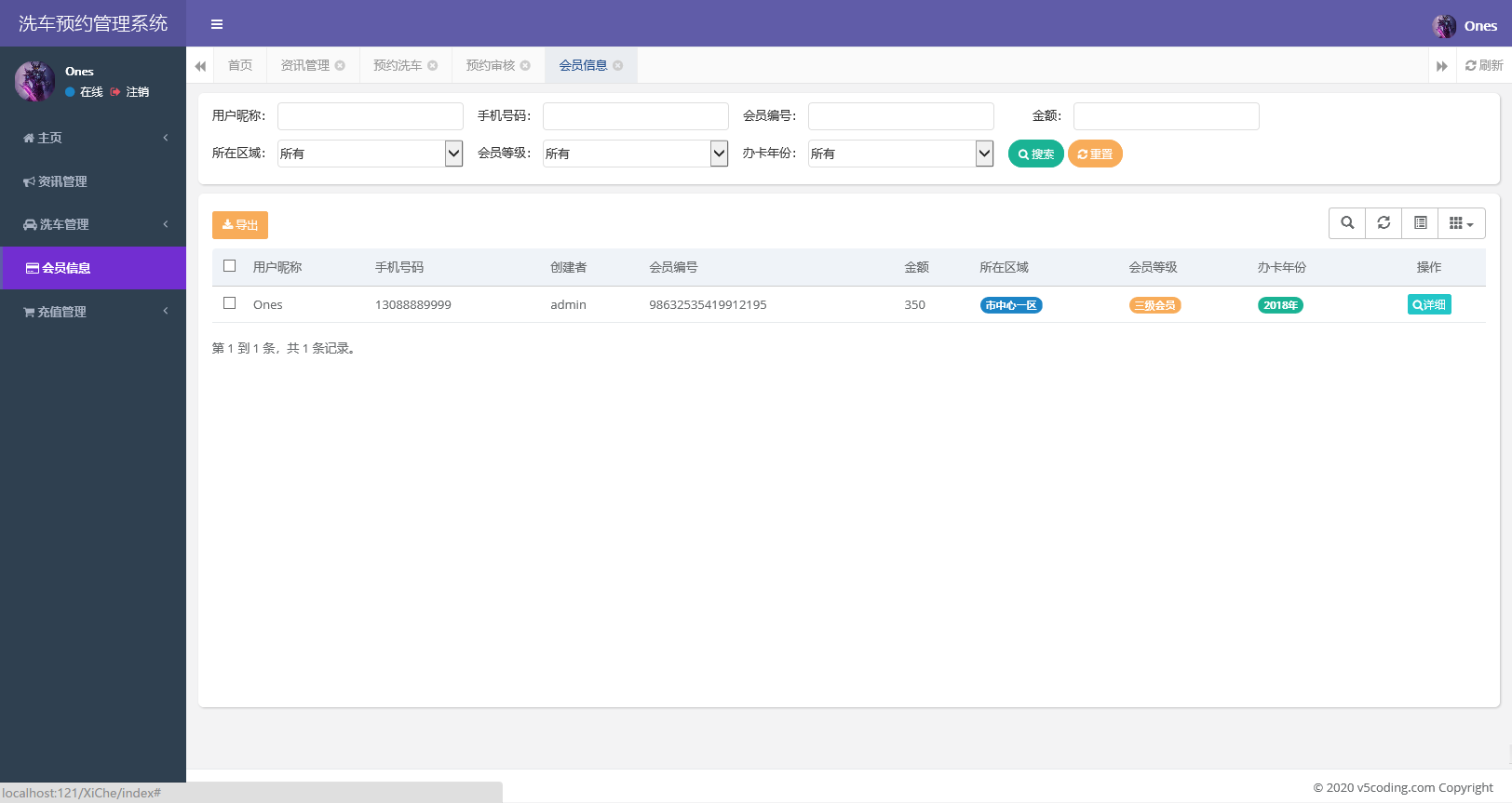Open 主页 in the sidebar
1512x803 pixels.
93,138
